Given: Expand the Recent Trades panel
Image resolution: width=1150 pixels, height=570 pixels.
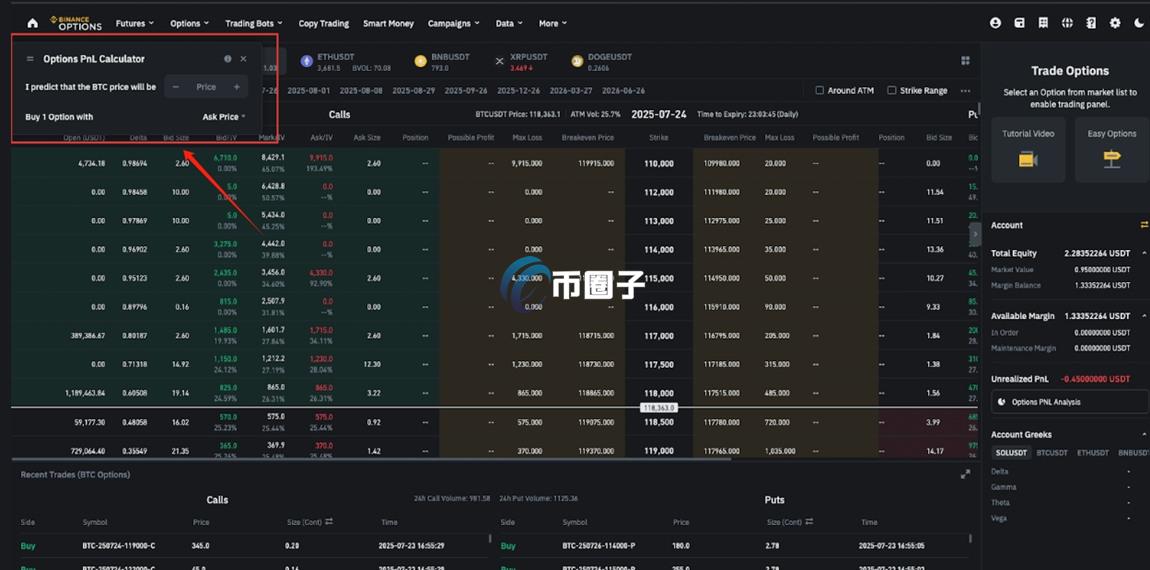Looking at the screenshot, I should (965, 475).
